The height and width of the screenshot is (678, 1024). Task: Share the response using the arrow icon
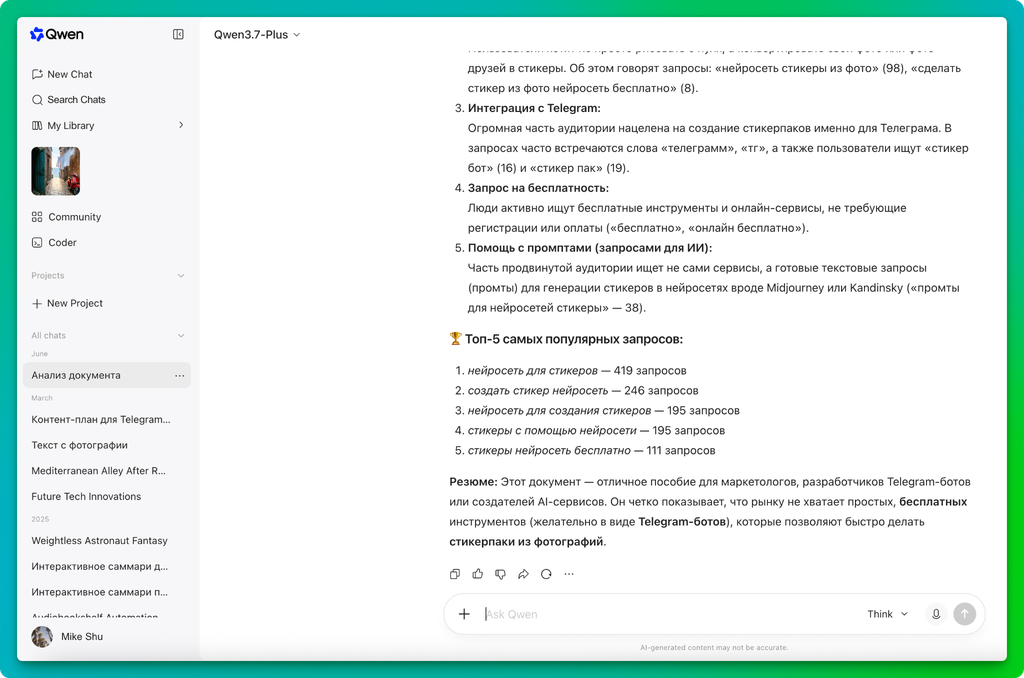coord(523,574)
